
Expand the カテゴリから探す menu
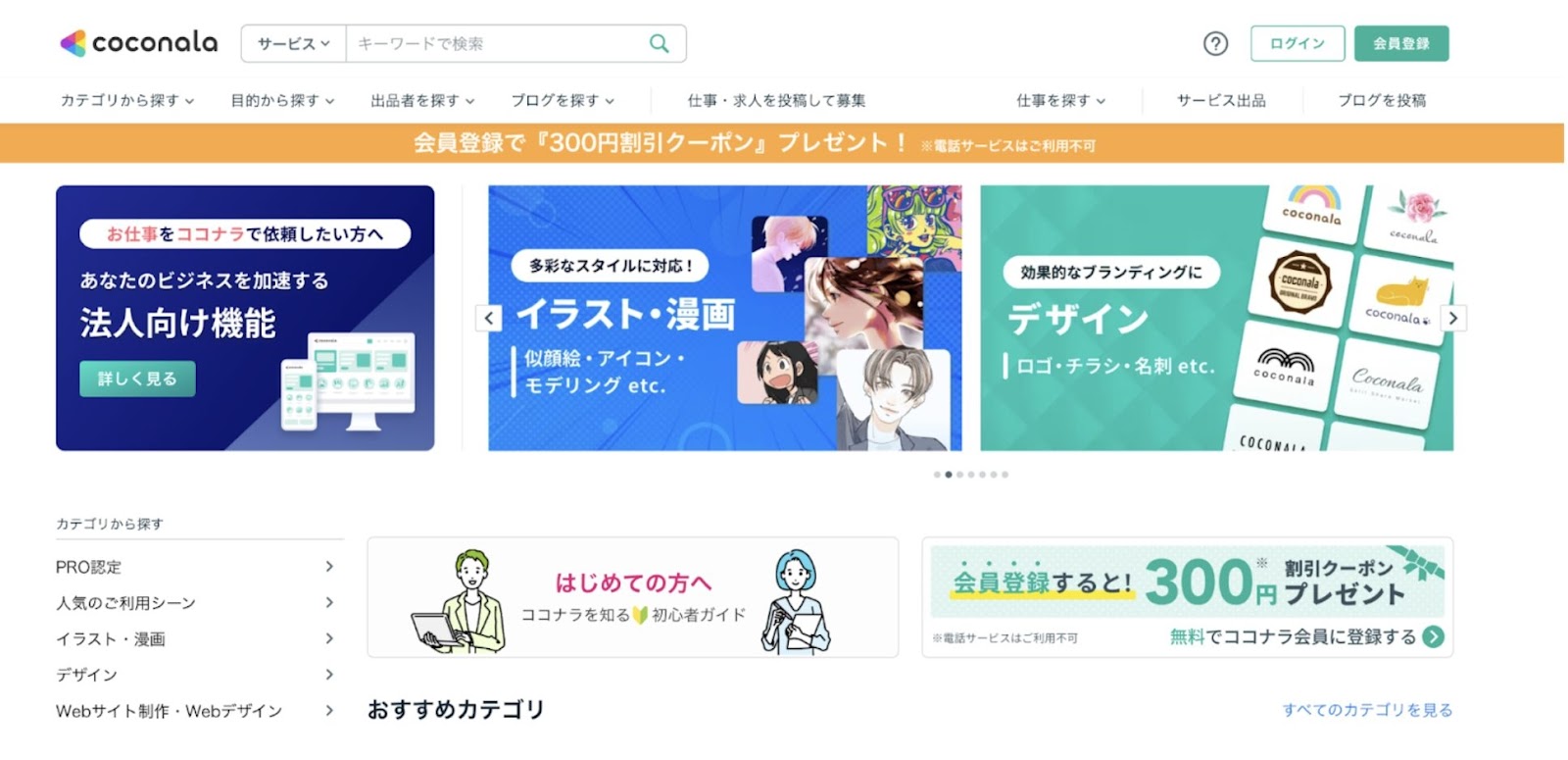tap(127, 100)
